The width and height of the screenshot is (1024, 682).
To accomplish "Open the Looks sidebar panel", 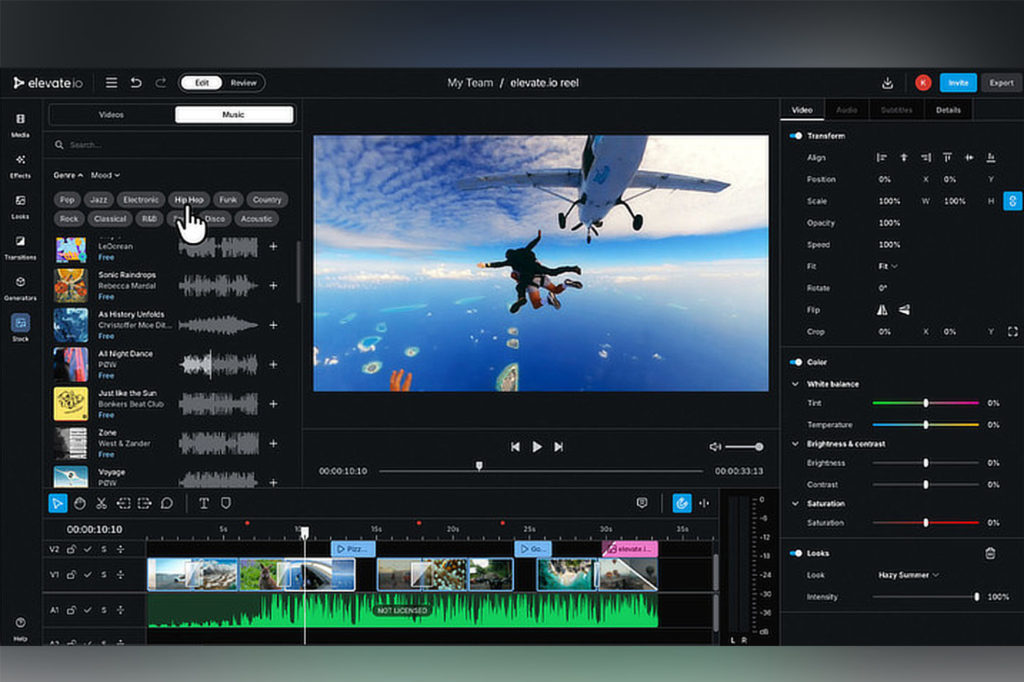I will pyautogui.click(x=20, y=206).
